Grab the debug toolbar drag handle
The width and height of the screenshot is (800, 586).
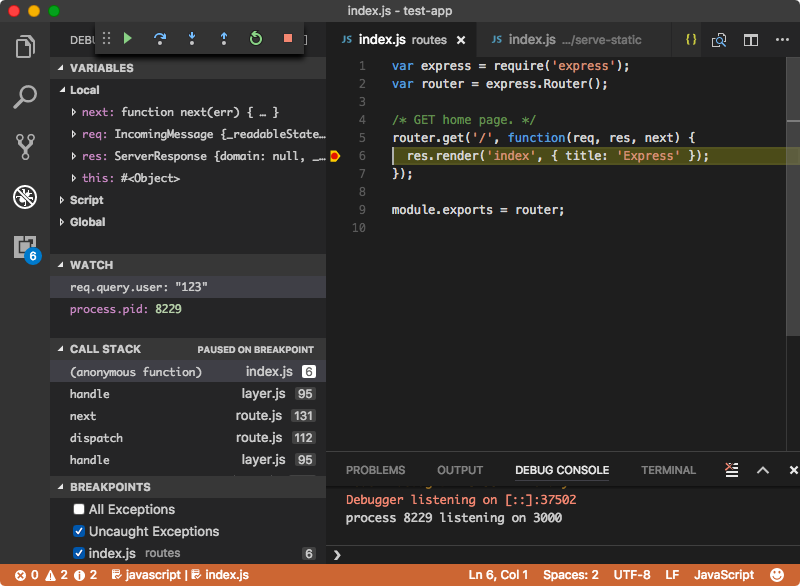tap(106, 38)
